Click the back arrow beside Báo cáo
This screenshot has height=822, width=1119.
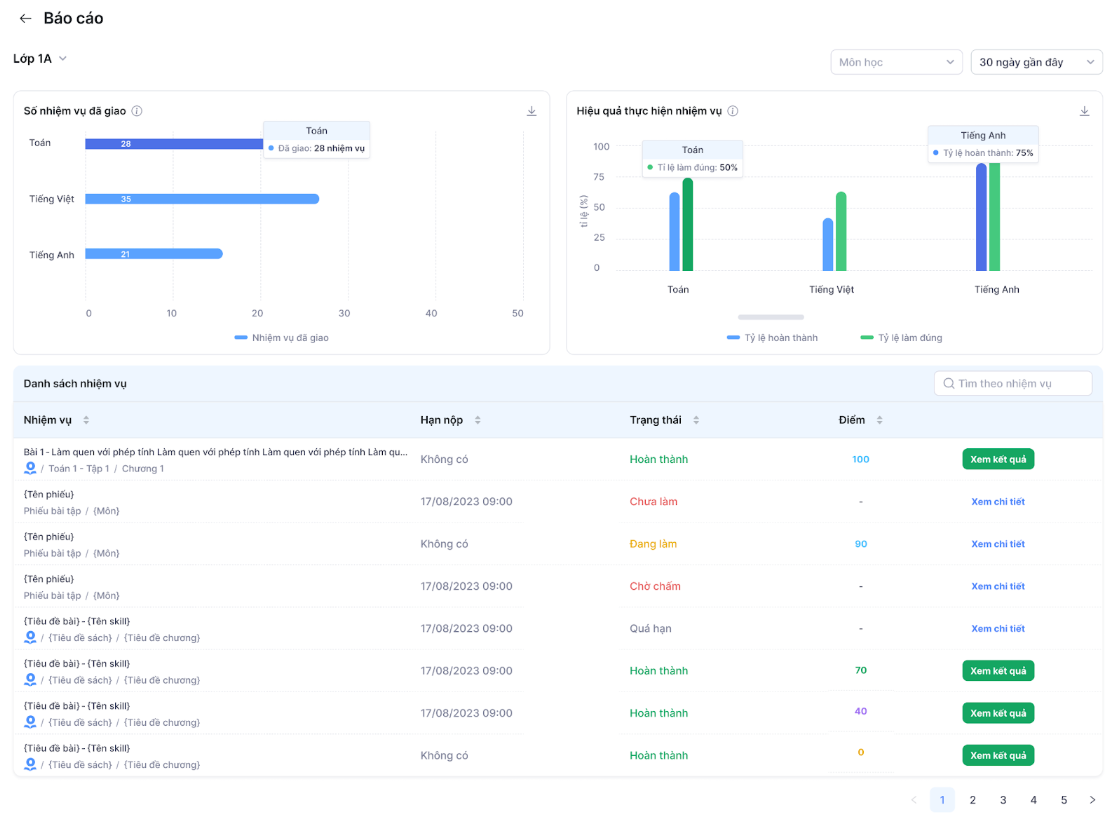click(25, 19)
